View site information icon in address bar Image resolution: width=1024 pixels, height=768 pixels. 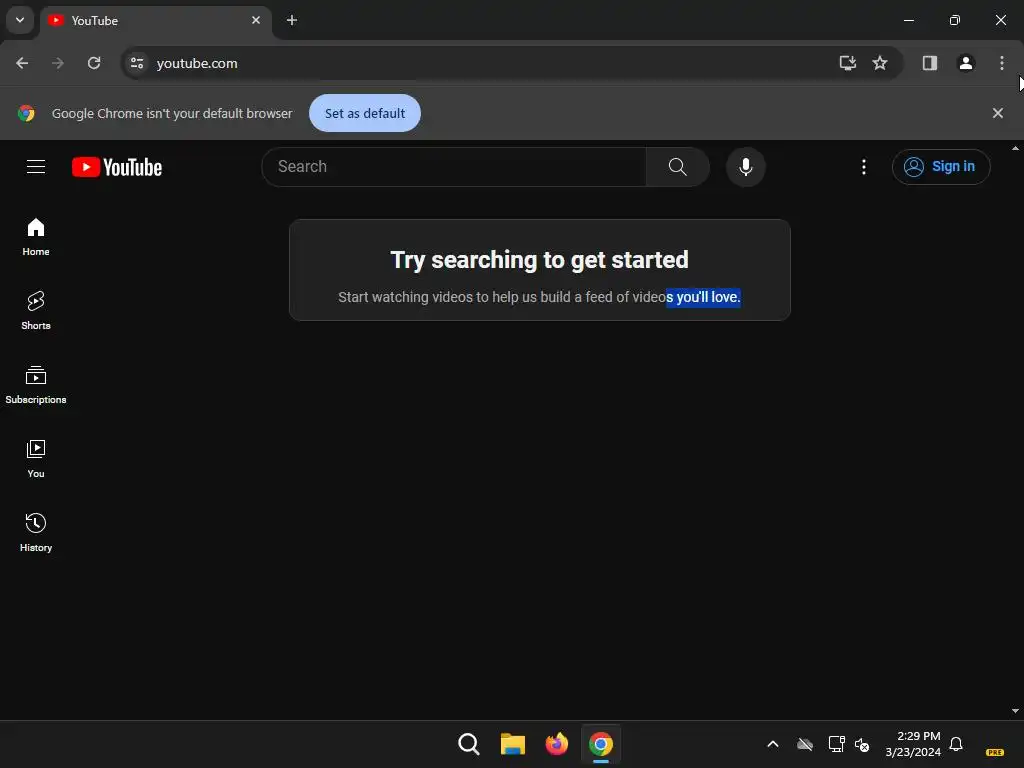[x=136, y=63]
